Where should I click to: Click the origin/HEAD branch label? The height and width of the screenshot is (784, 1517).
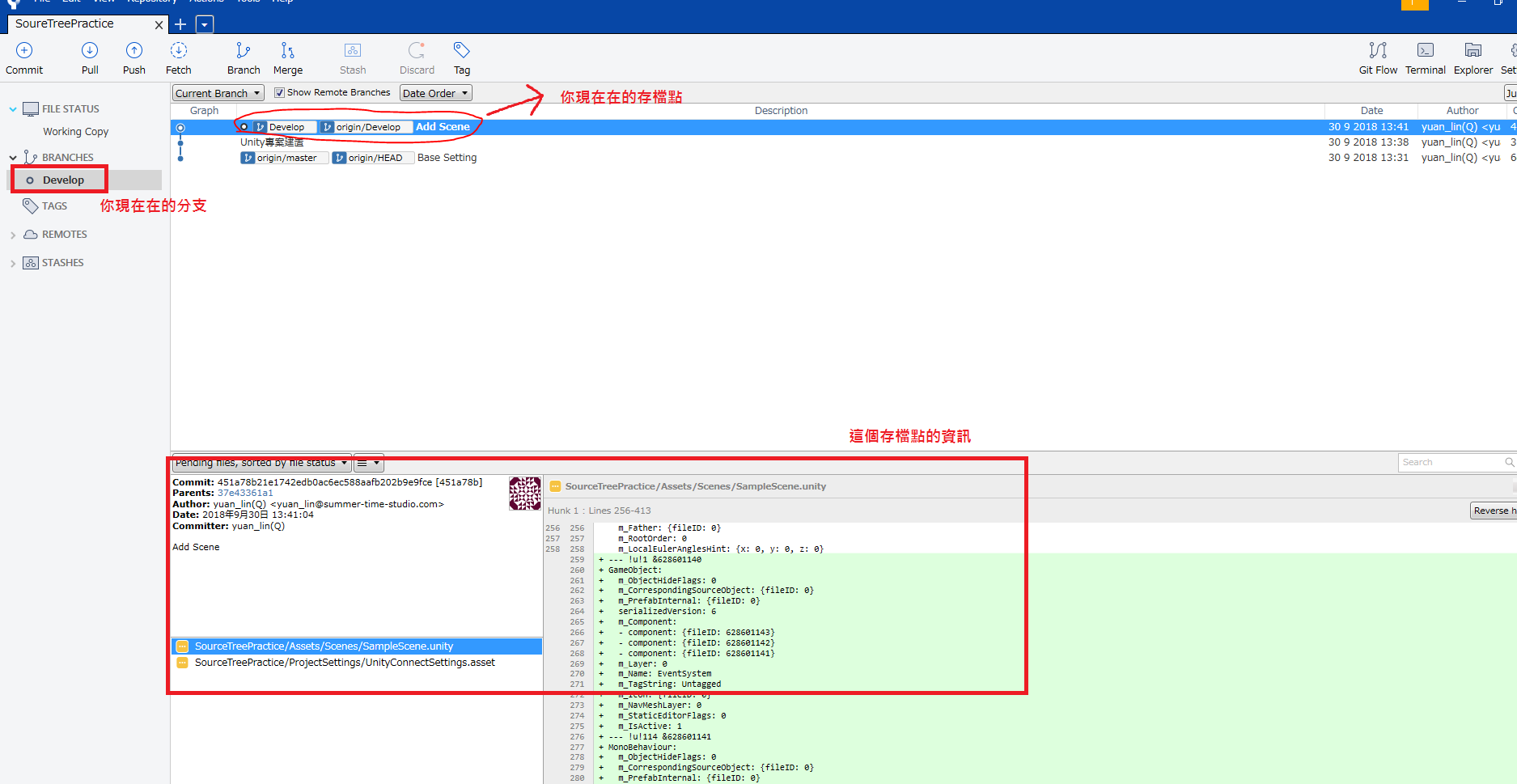coord(372,158)
